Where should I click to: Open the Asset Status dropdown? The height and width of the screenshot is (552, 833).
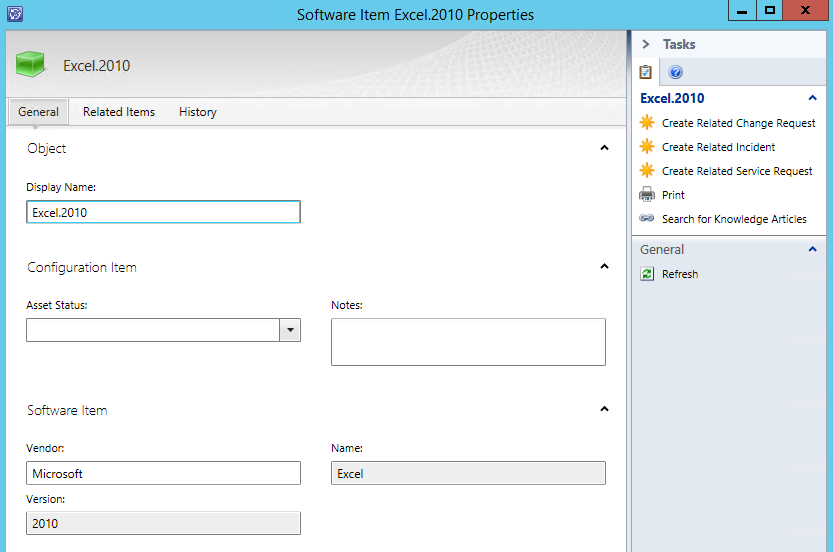click(x=289, y=330)
